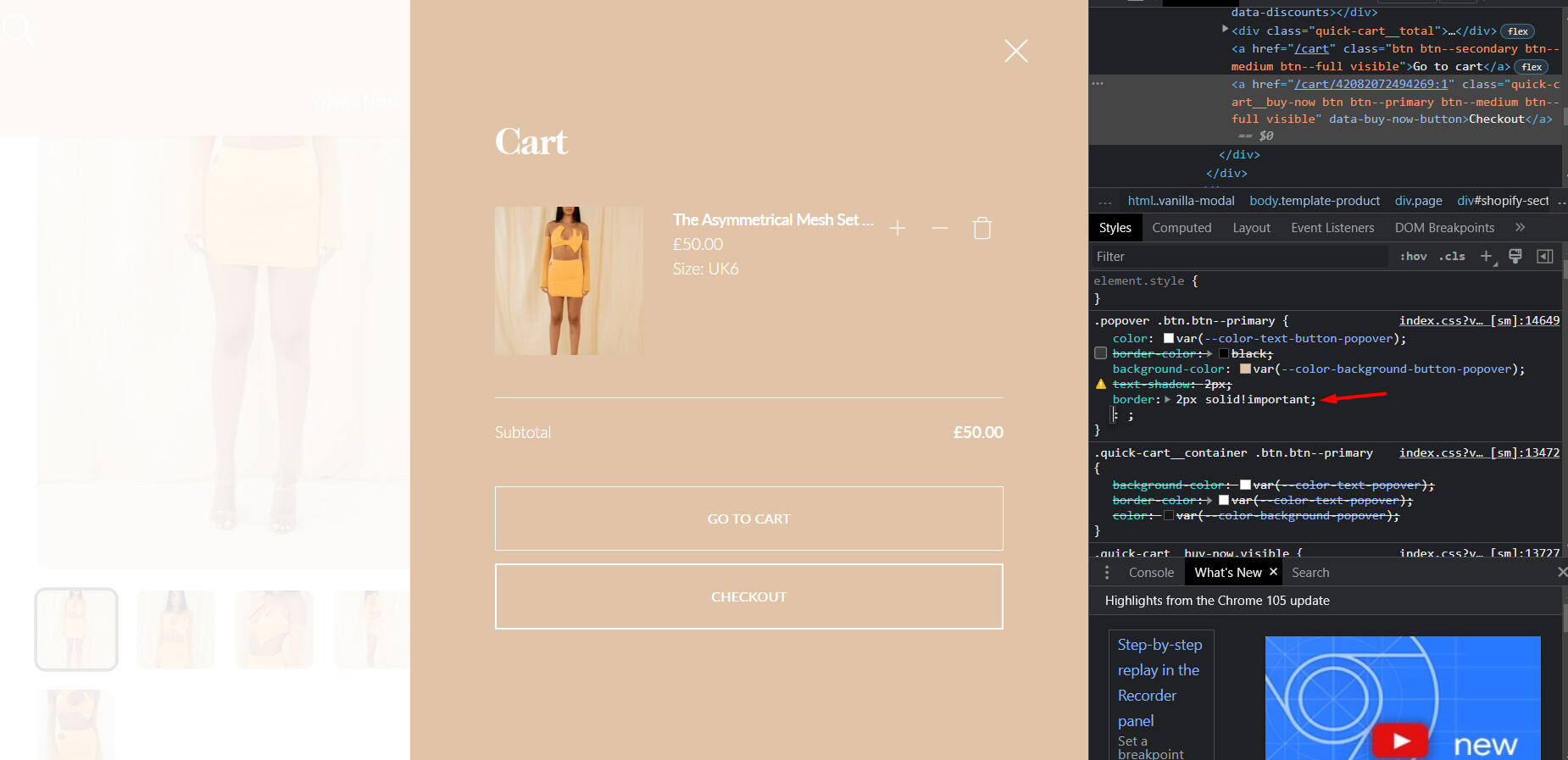1568x760 pixels.
Task: Select html.vanilla-modal in the breadcrumb
Action: [1181, 201]
